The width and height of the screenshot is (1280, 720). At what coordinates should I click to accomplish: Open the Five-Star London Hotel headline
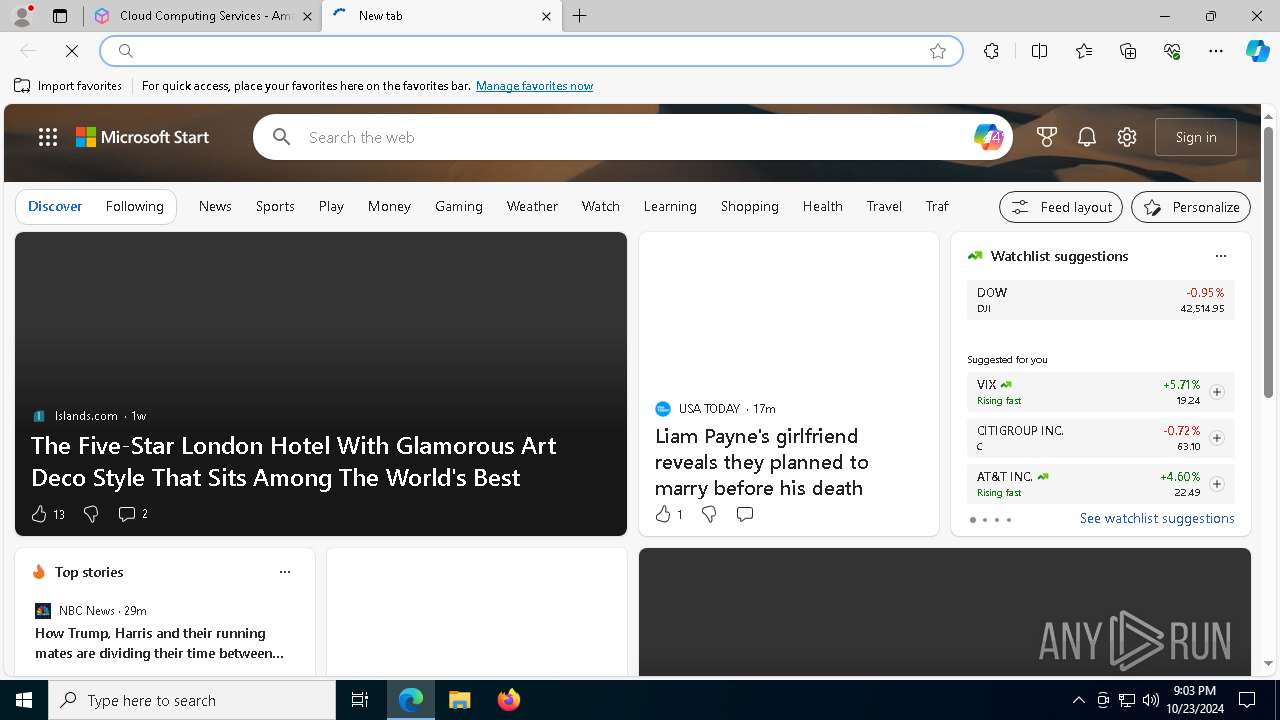click(294, 461)
